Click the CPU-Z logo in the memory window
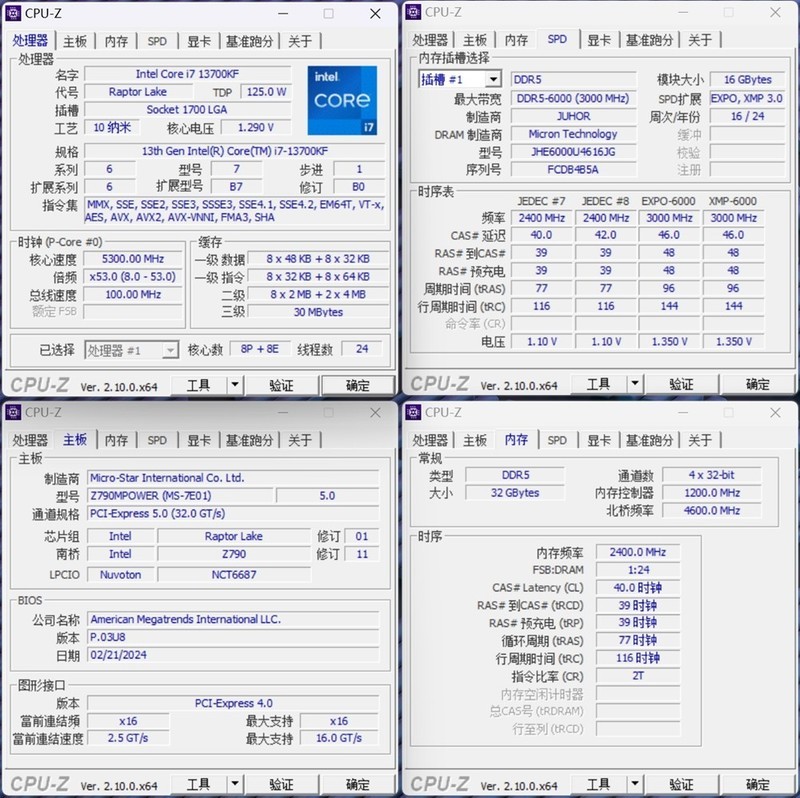The height and width of the screenshot is (798, 800). point(440,783)
